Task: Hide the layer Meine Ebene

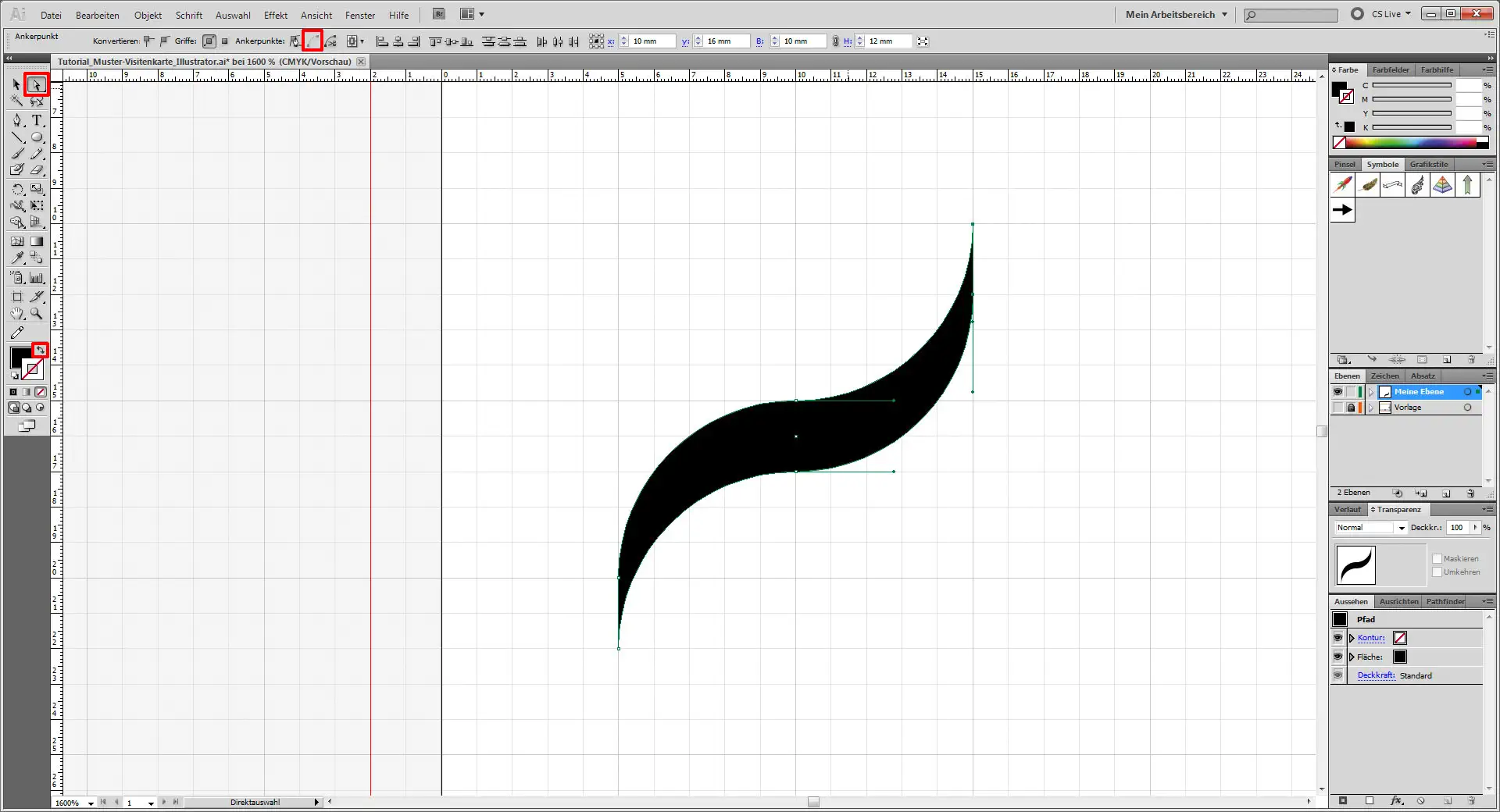Action: tap(1337, 391)
